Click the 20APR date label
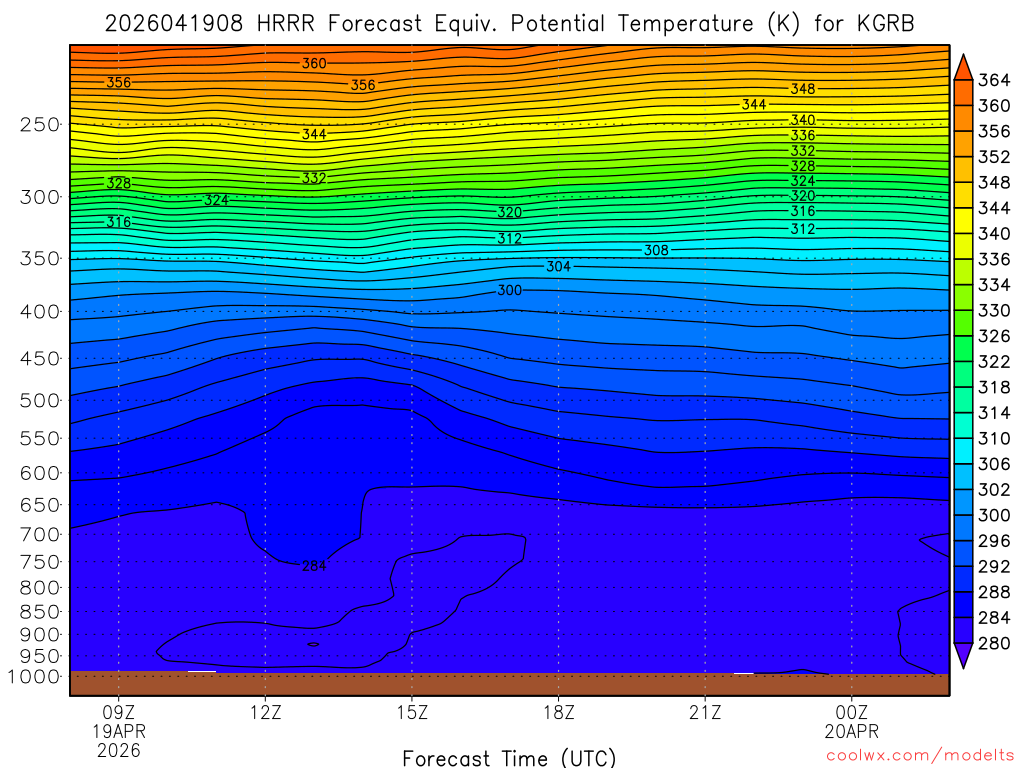Screen dimensions: 1024x768 852,731
